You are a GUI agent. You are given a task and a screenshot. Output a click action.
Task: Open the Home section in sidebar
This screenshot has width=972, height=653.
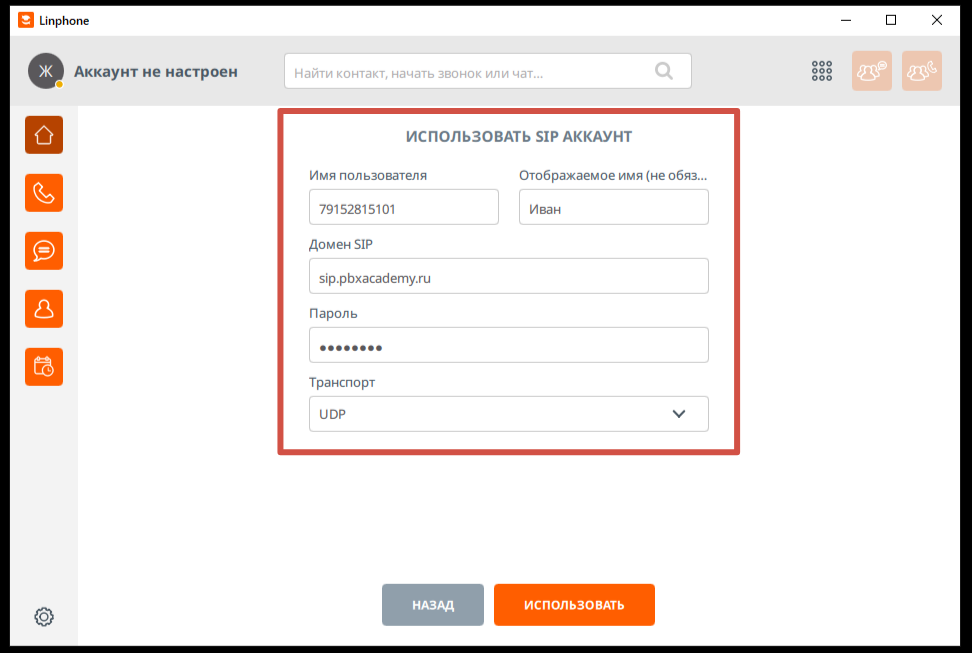pyautogui.click(x=44, y=135)
